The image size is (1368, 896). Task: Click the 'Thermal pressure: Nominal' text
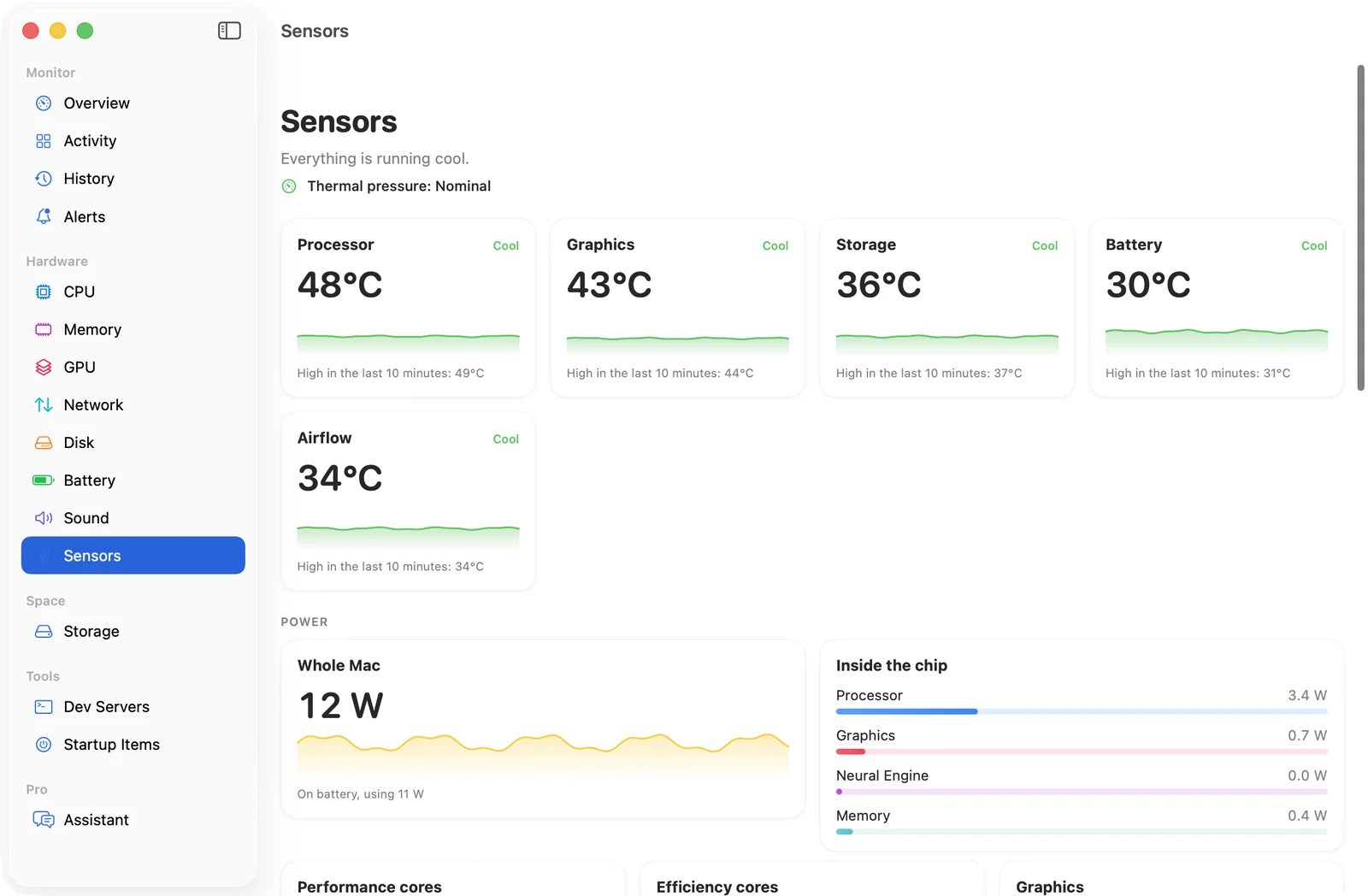[x=398, y=186]
